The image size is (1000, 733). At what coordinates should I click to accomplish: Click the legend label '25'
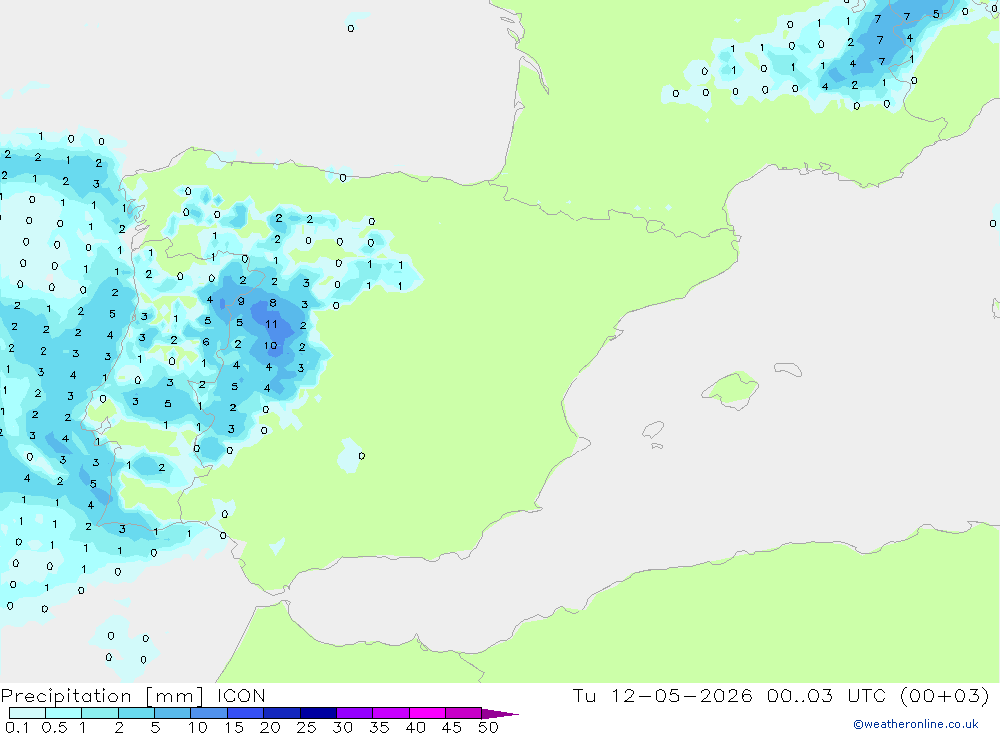(306, 727)
